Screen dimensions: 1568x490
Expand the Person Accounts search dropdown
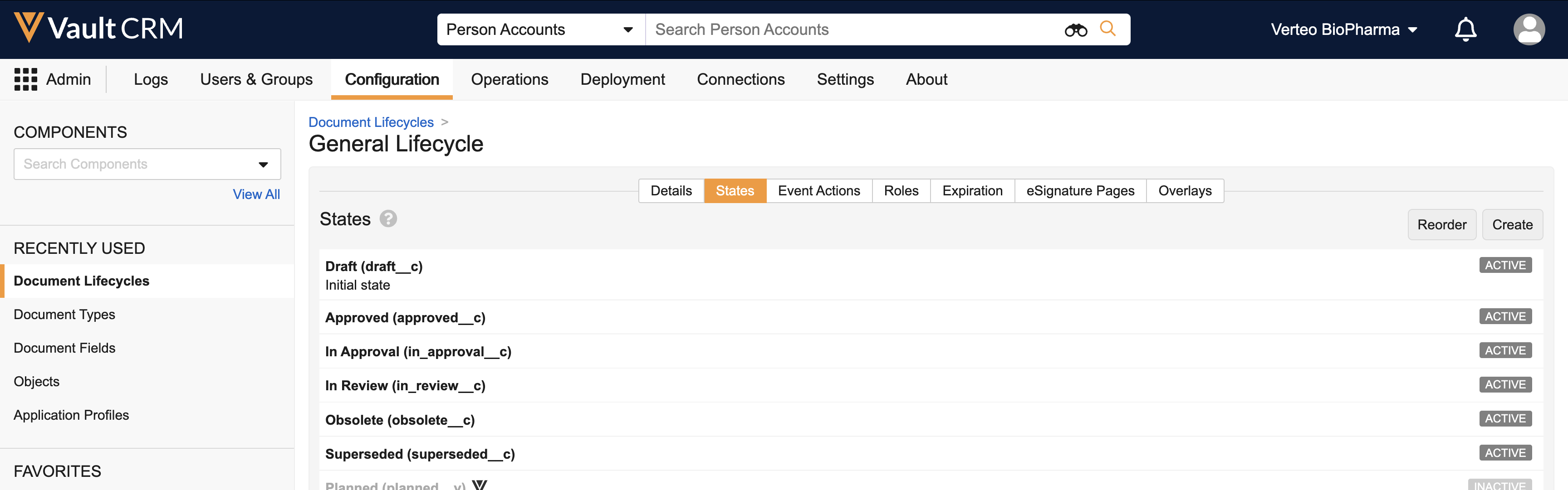[x=627, y=30]
